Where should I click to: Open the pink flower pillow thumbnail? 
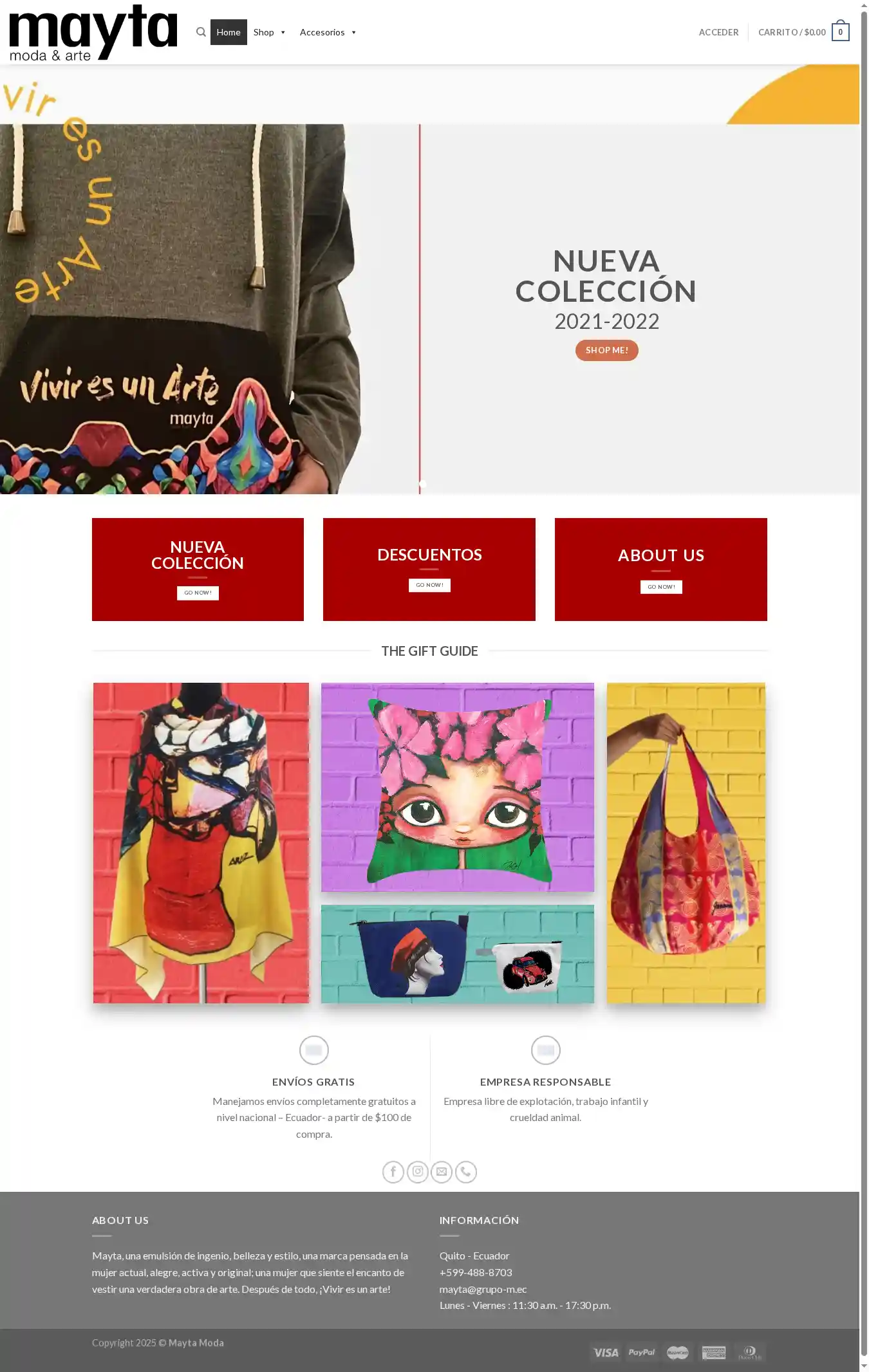click(458, 787)
